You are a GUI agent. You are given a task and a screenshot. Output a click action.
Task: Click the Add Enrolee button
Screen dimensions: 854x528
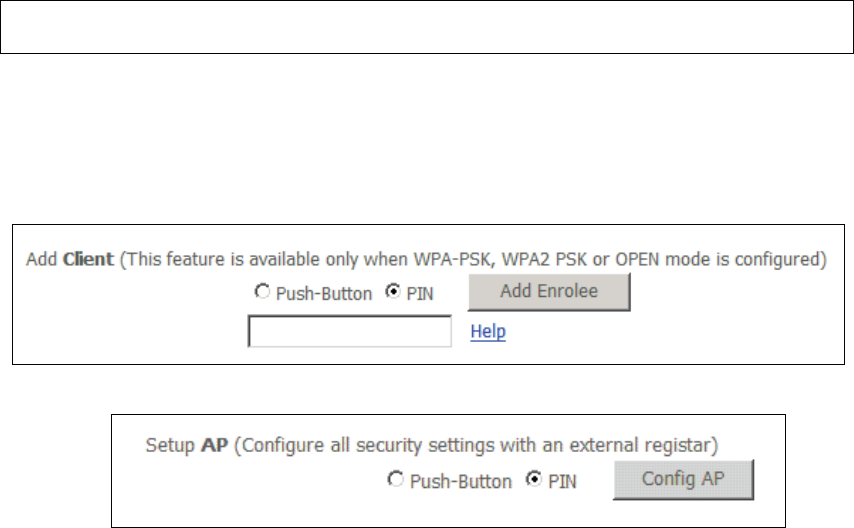(x=549, y=292)
